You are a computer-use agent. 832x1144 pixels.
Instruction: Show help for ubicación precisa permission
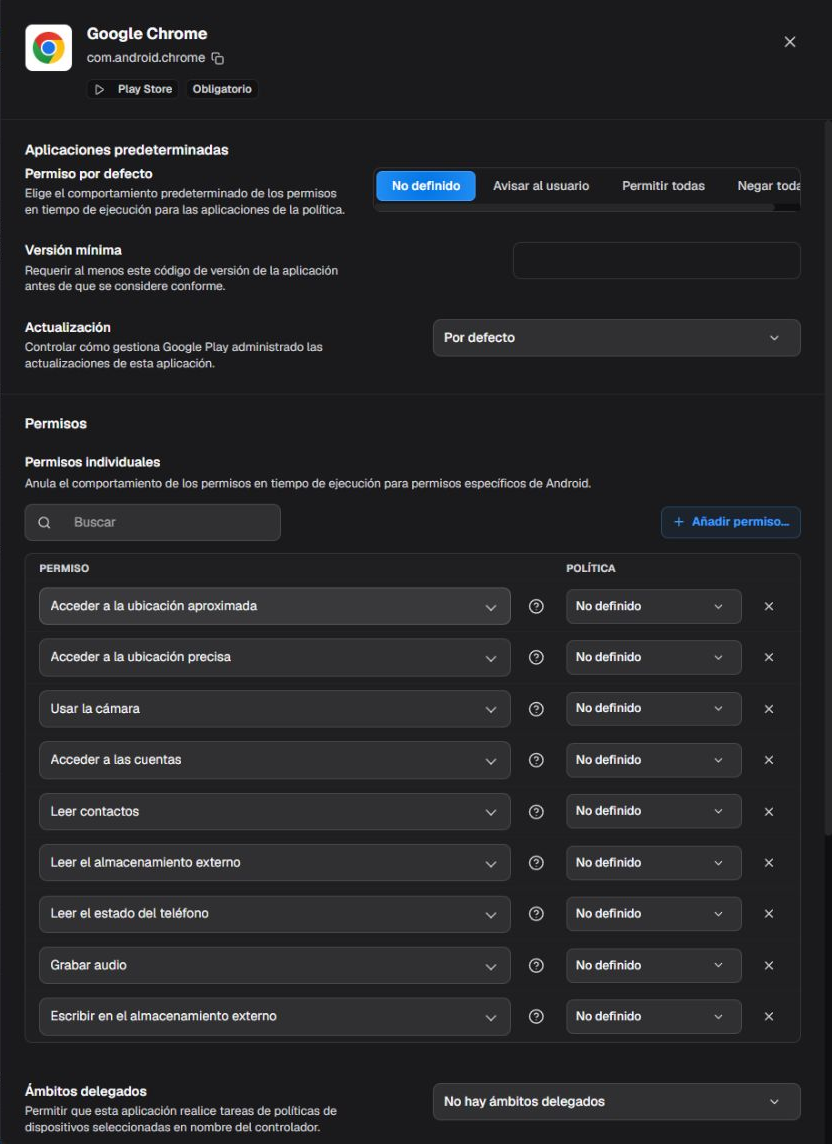point(536,657)
